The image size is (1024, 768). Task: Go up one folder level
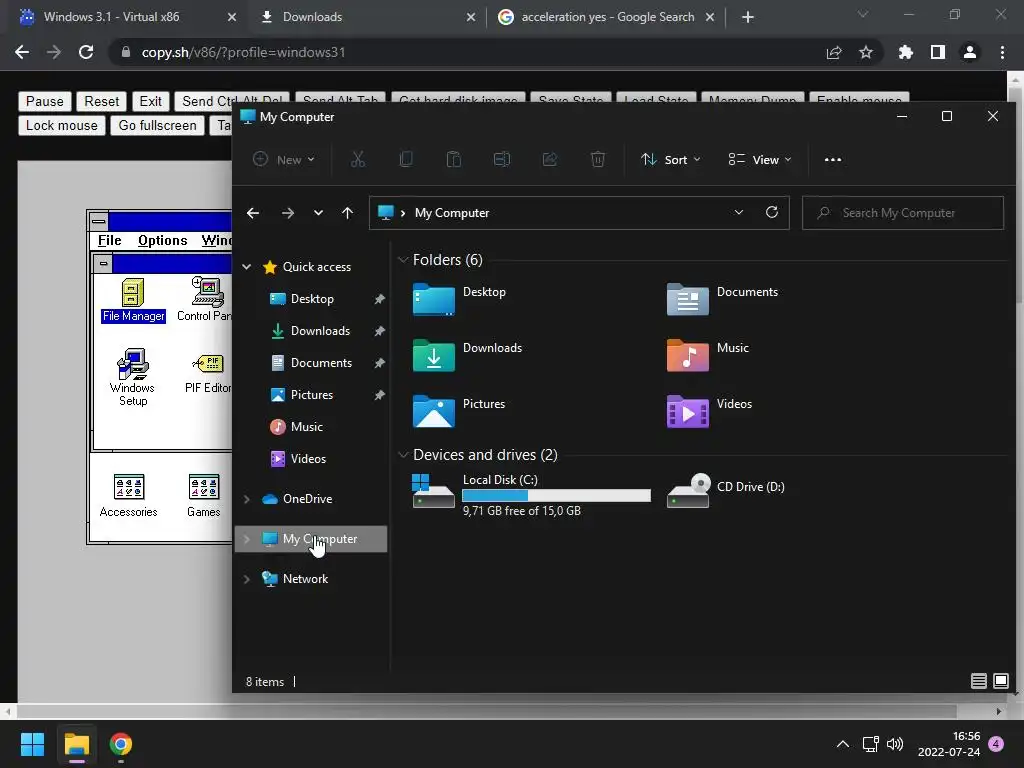tap(347, 213)
